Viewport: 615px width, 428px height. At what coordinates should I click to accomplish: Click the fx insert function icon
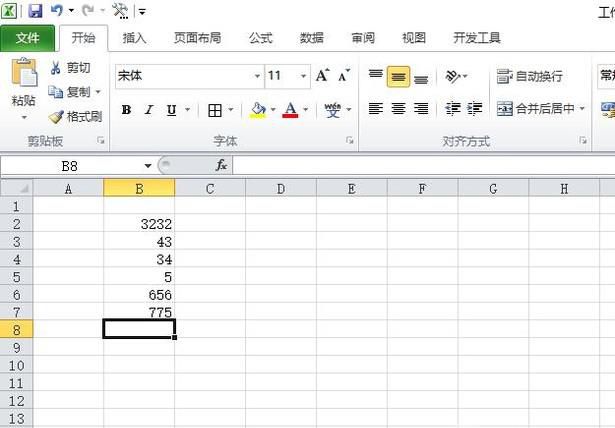click(x=221, y=166)
